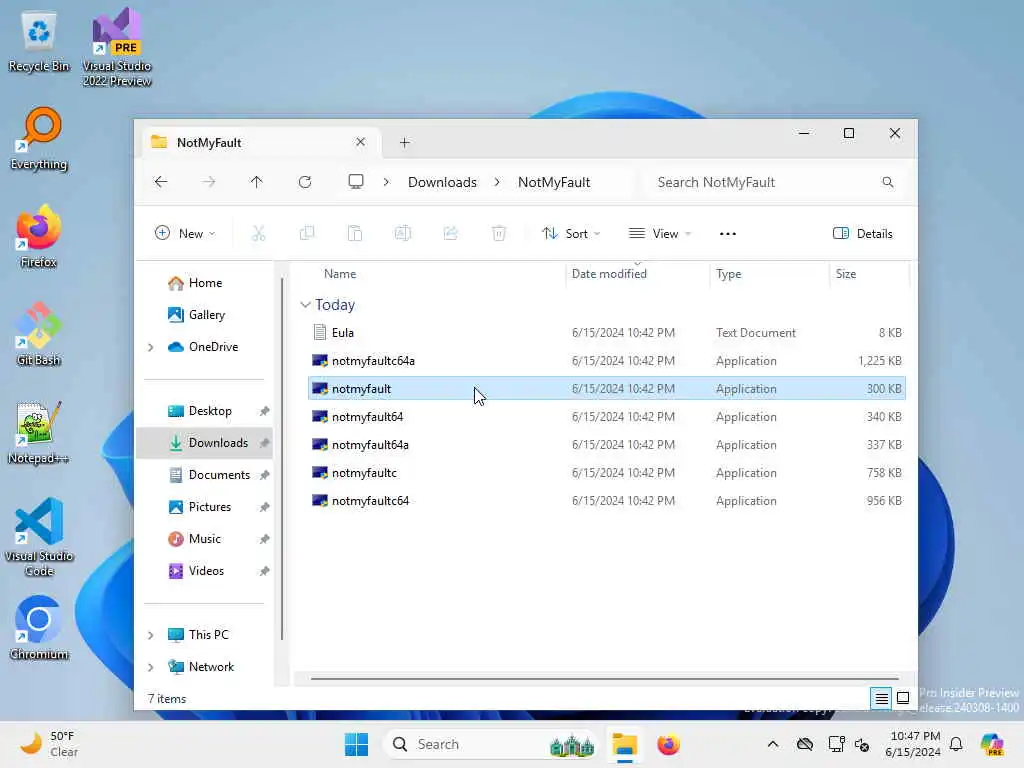The height and width of the screenshot is (768, 1024).
Task: Click the Delete trash icon
Action: pyautogui.click(x=499, y=233)
